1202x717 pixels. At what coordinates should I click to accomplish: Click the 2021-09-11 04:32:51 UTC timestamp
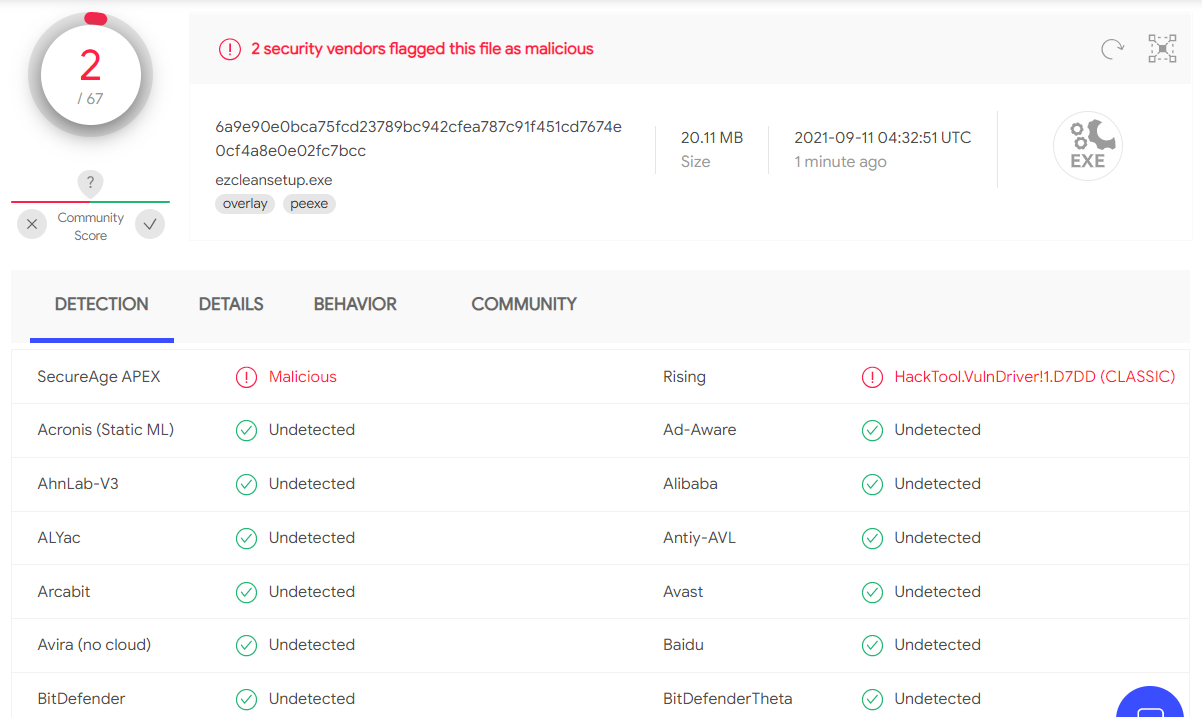coord(883,138)
